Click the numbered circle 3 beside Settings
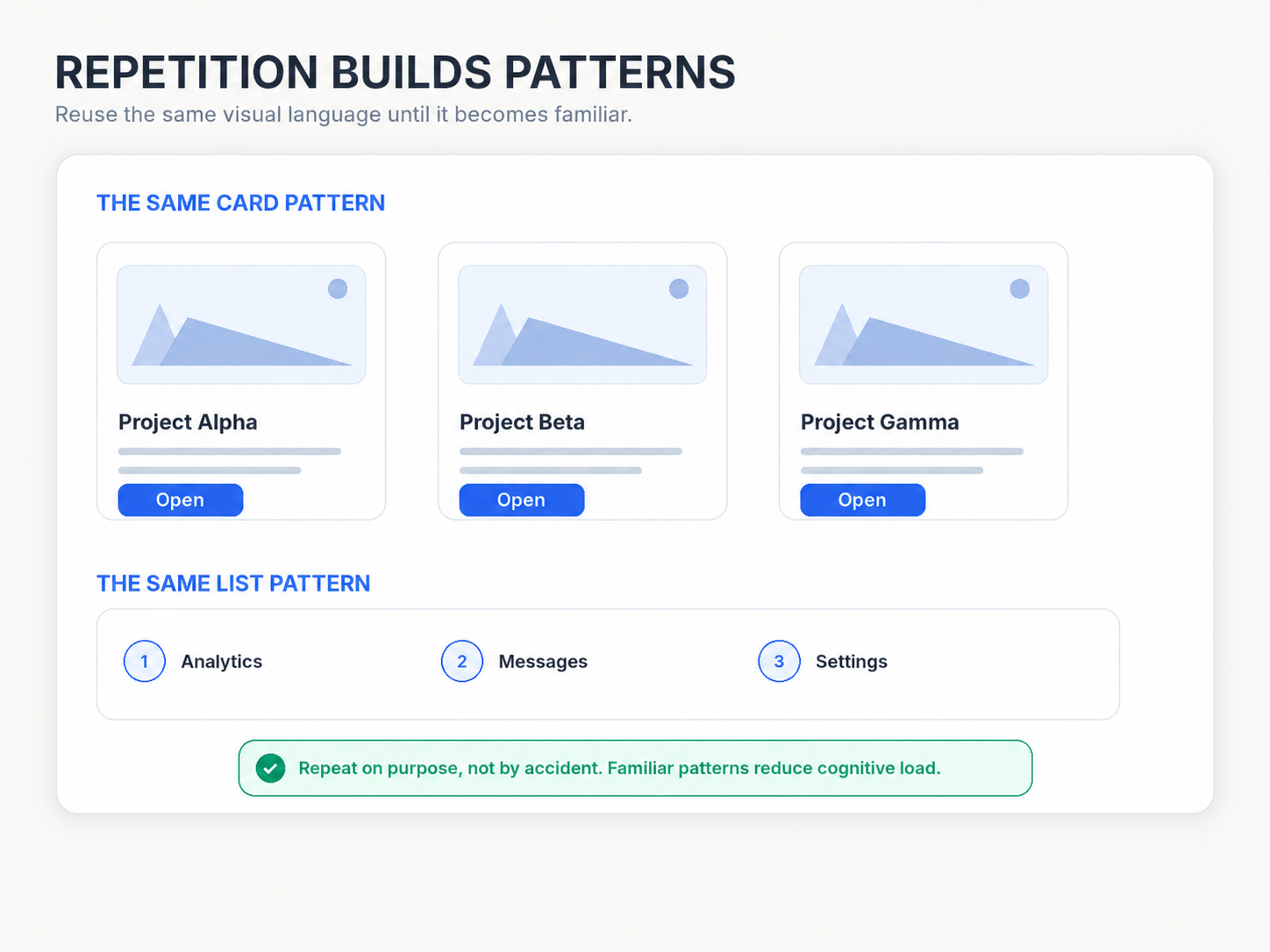Image resolution: width=1270 pixels, height=952 pixels. click(779, 661)
